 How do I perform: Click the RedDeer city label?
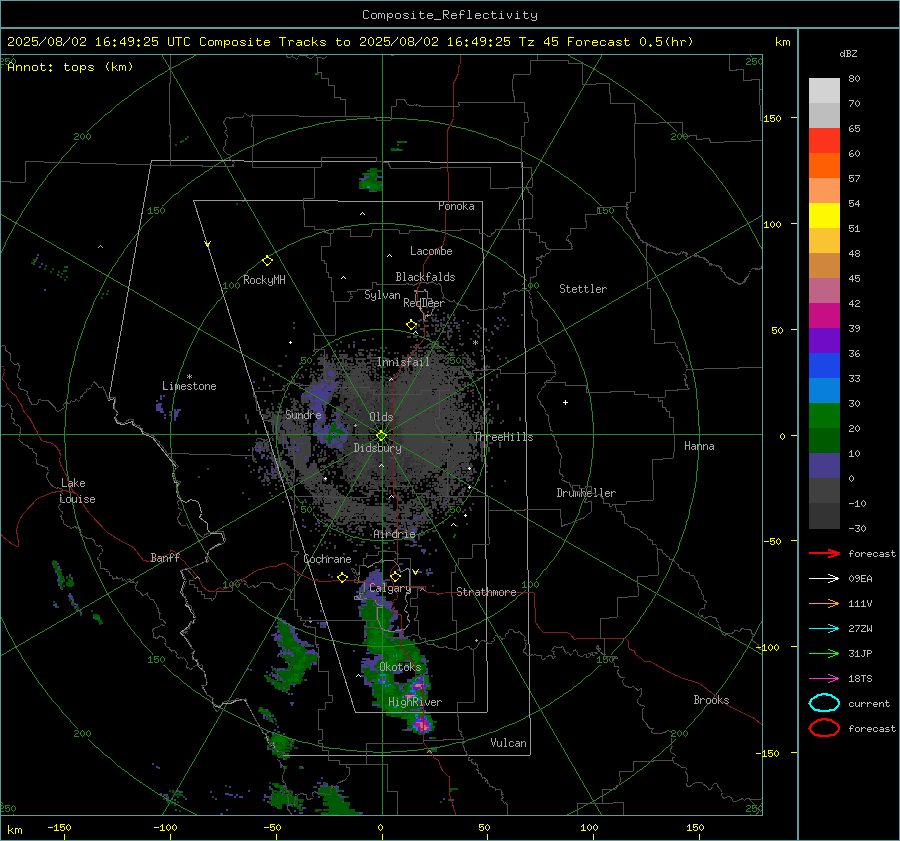424,303
